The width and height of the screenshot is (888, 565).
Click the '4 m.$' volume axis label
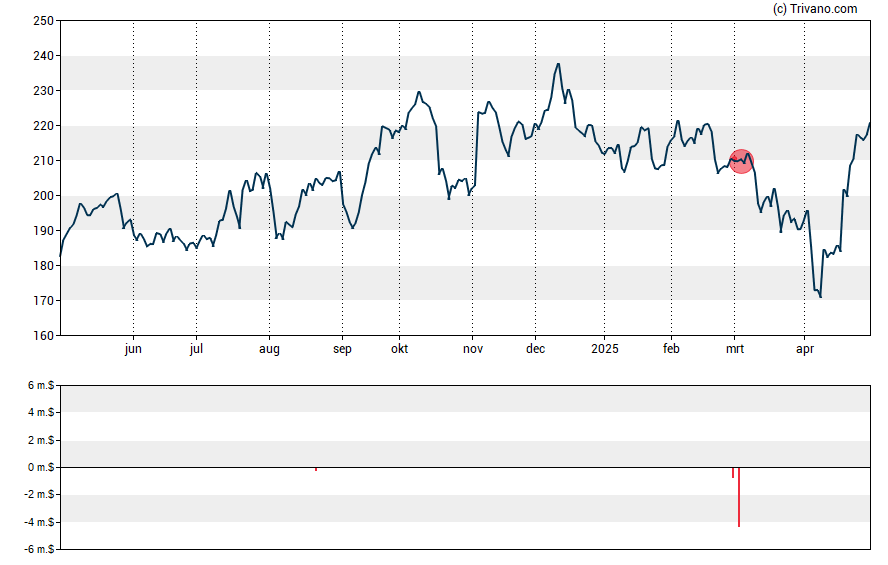click(x=41, y=413)
